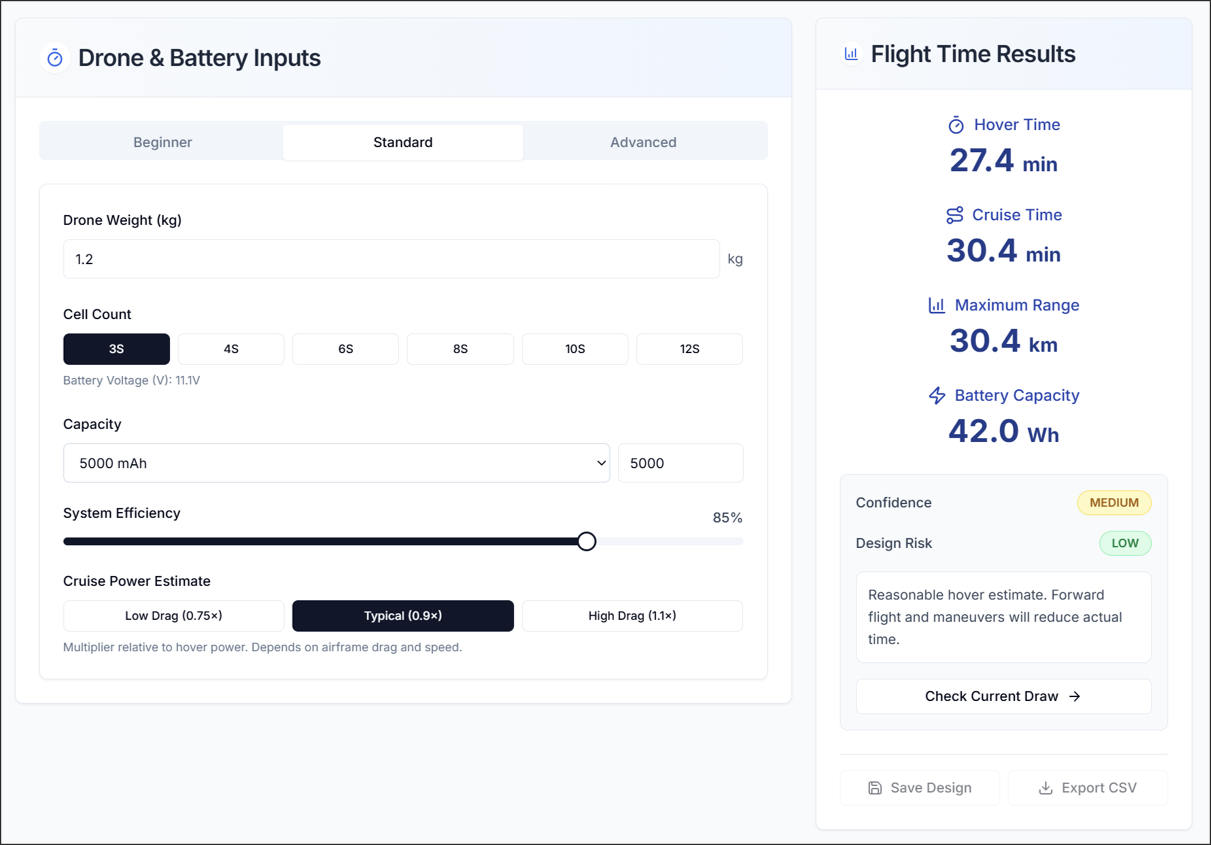The height and width of the screenshot is (845, 1211).
Task: Open the Capacity dropdown showing 5000 mAh
Action: [x=337, y=462]
